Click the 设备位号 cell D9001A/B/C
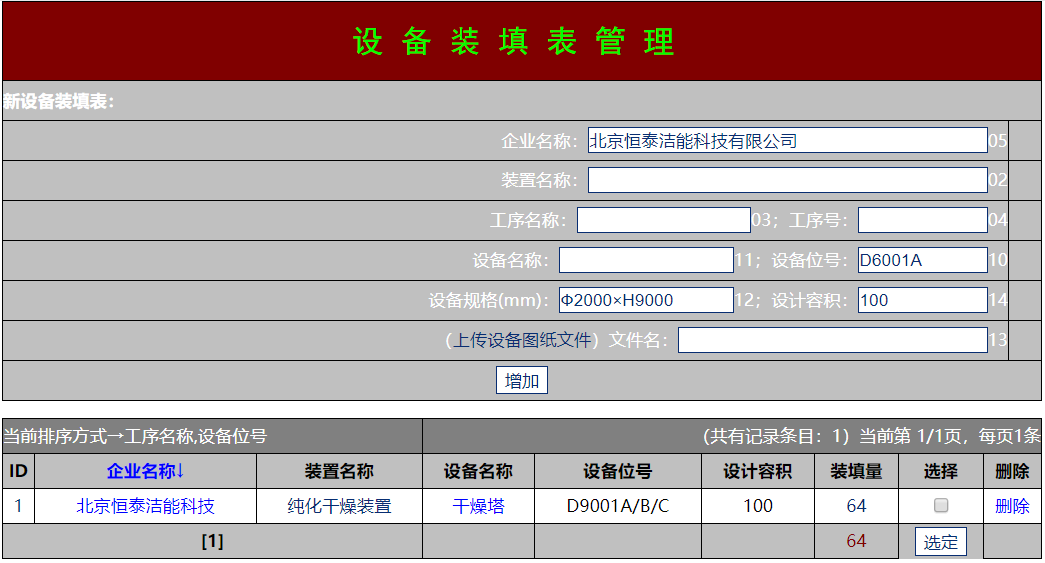 pos(617,506)
